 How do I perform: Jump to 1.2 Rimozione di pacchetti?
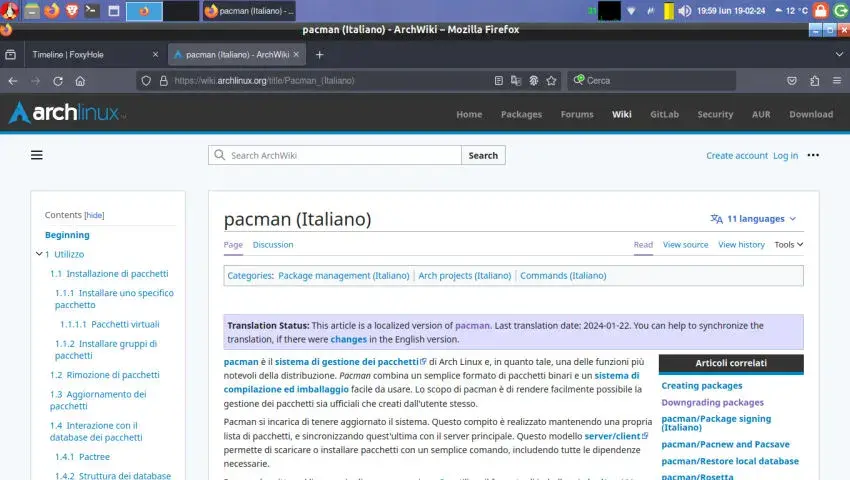pos(105,375)
